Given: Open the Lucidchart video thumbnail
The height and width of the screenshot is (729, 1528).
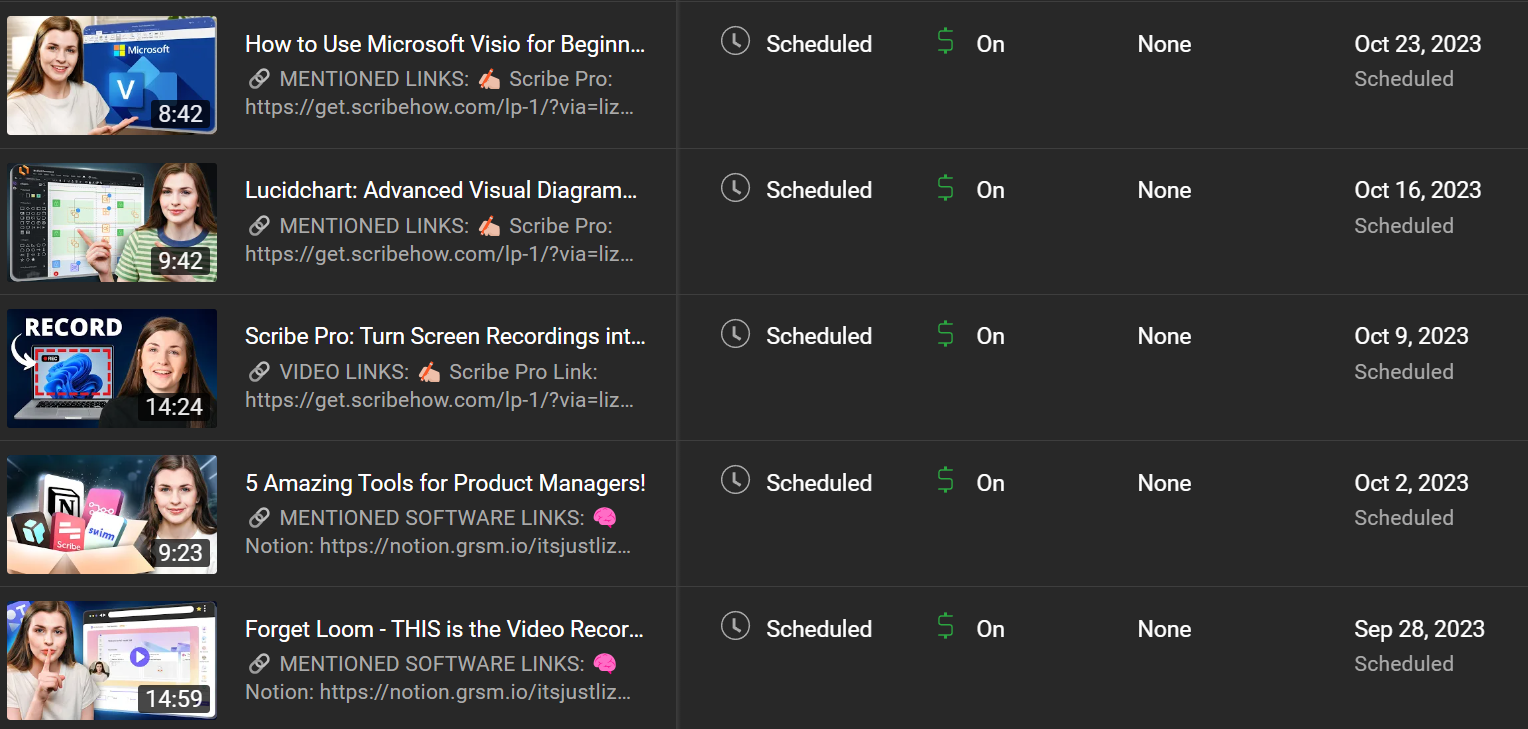Looking at the screenshot, I should click(112, 222).
